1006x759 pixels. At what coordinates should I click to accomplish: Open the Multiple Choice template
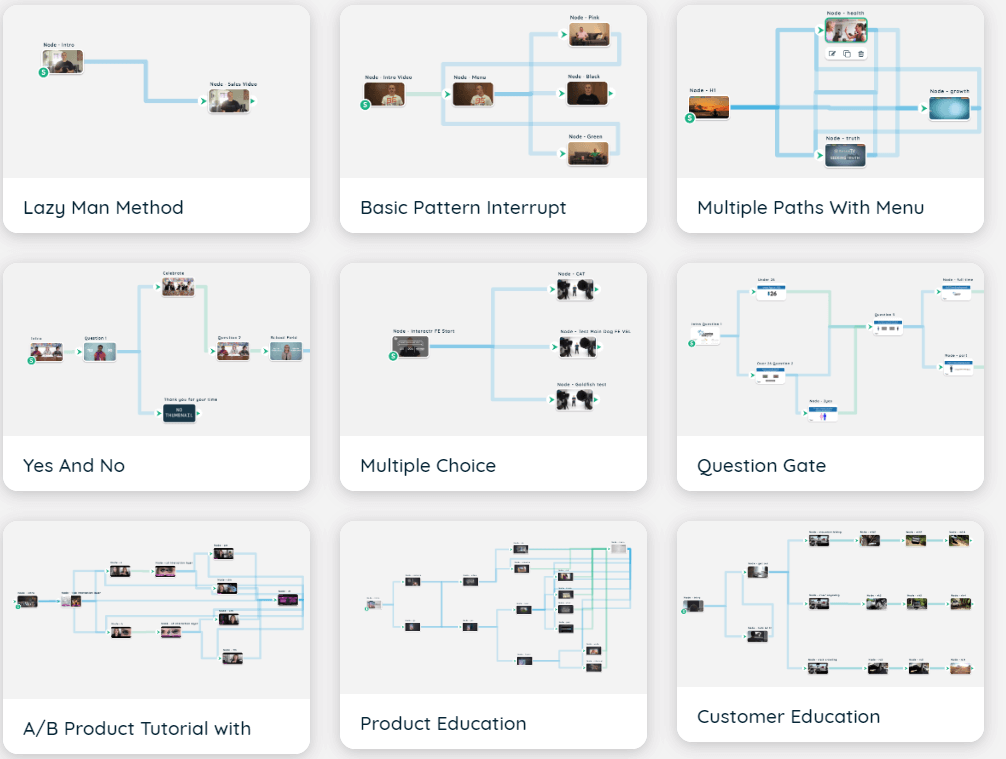[428, 465]
